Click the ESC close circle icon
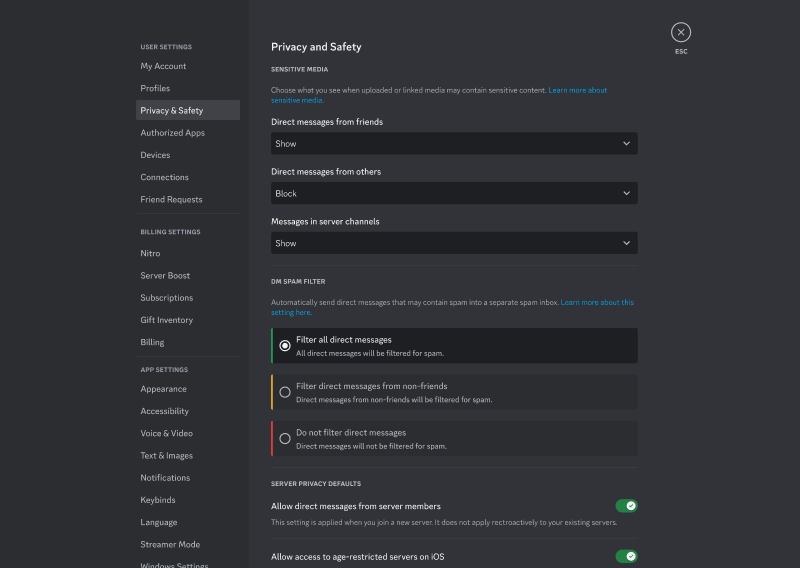The image size is (800, 568). pos(680,32)
